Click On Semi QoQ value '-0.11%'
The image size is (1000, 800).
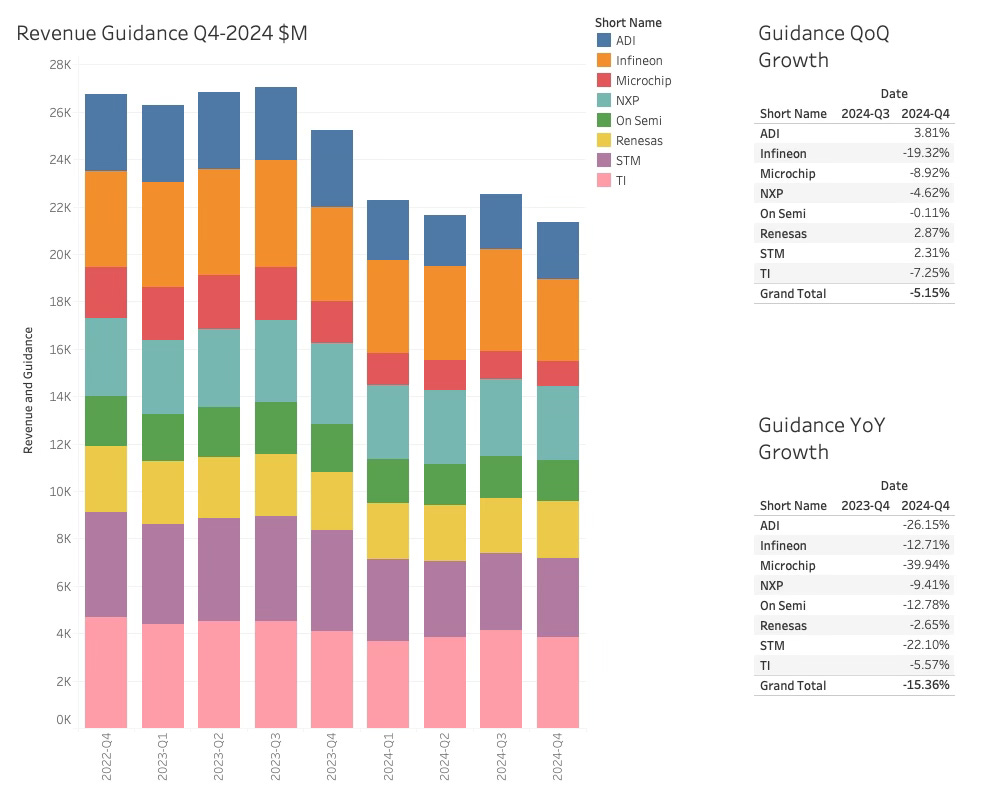(x=929, y=213)
